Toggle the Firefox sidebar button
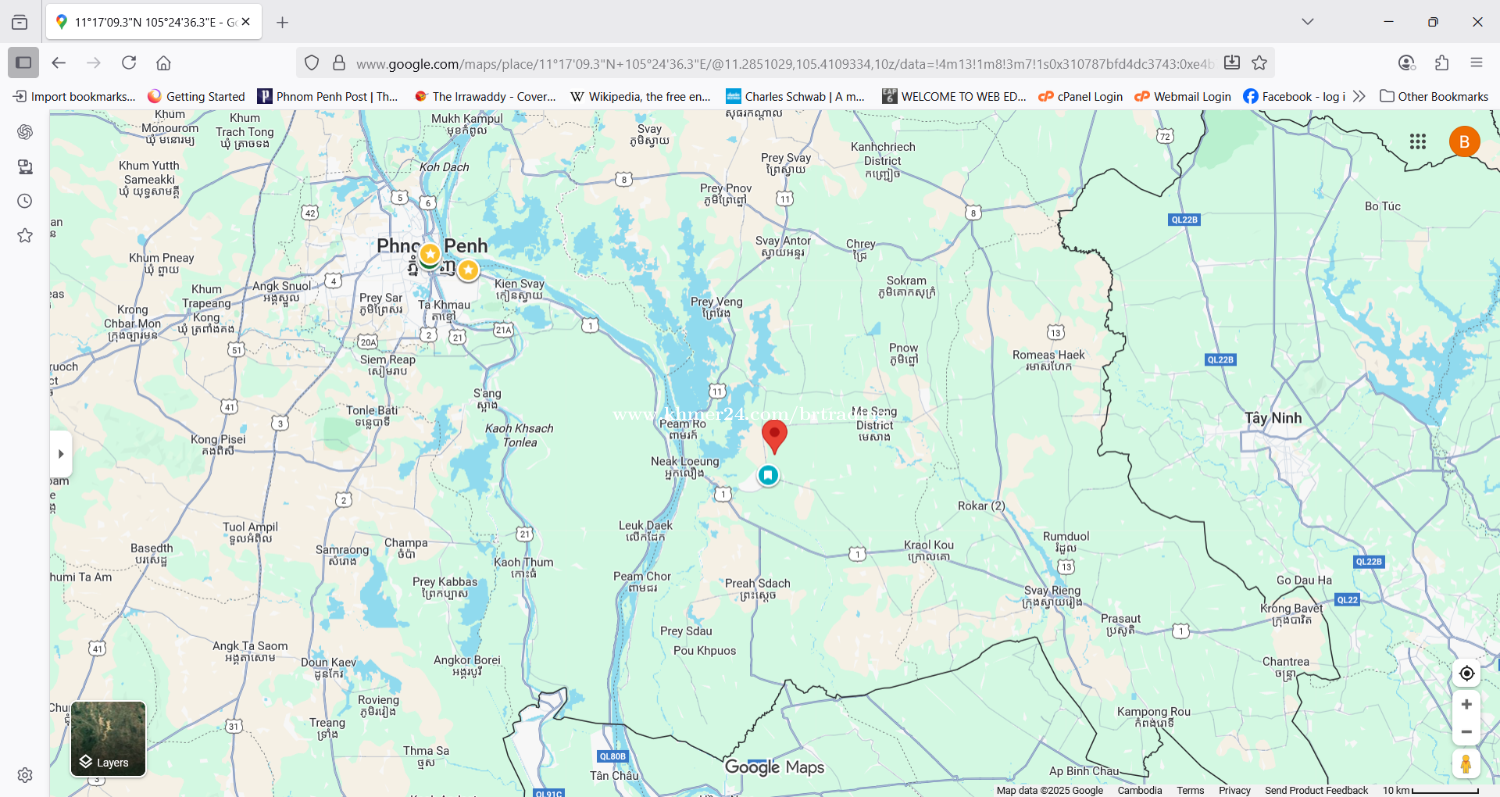The width and height of the screenshot is (1500, 797). (x=24, y=63)
